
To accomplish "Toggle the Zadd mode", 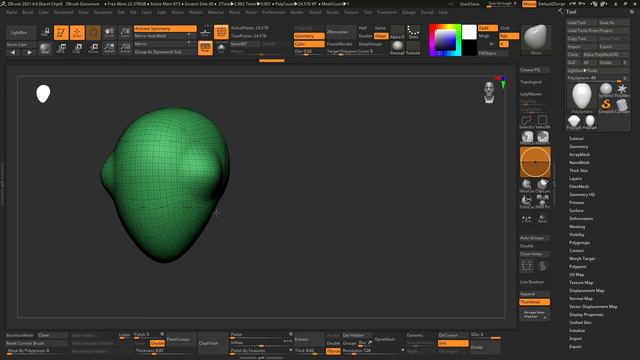I will coord(488,28).
